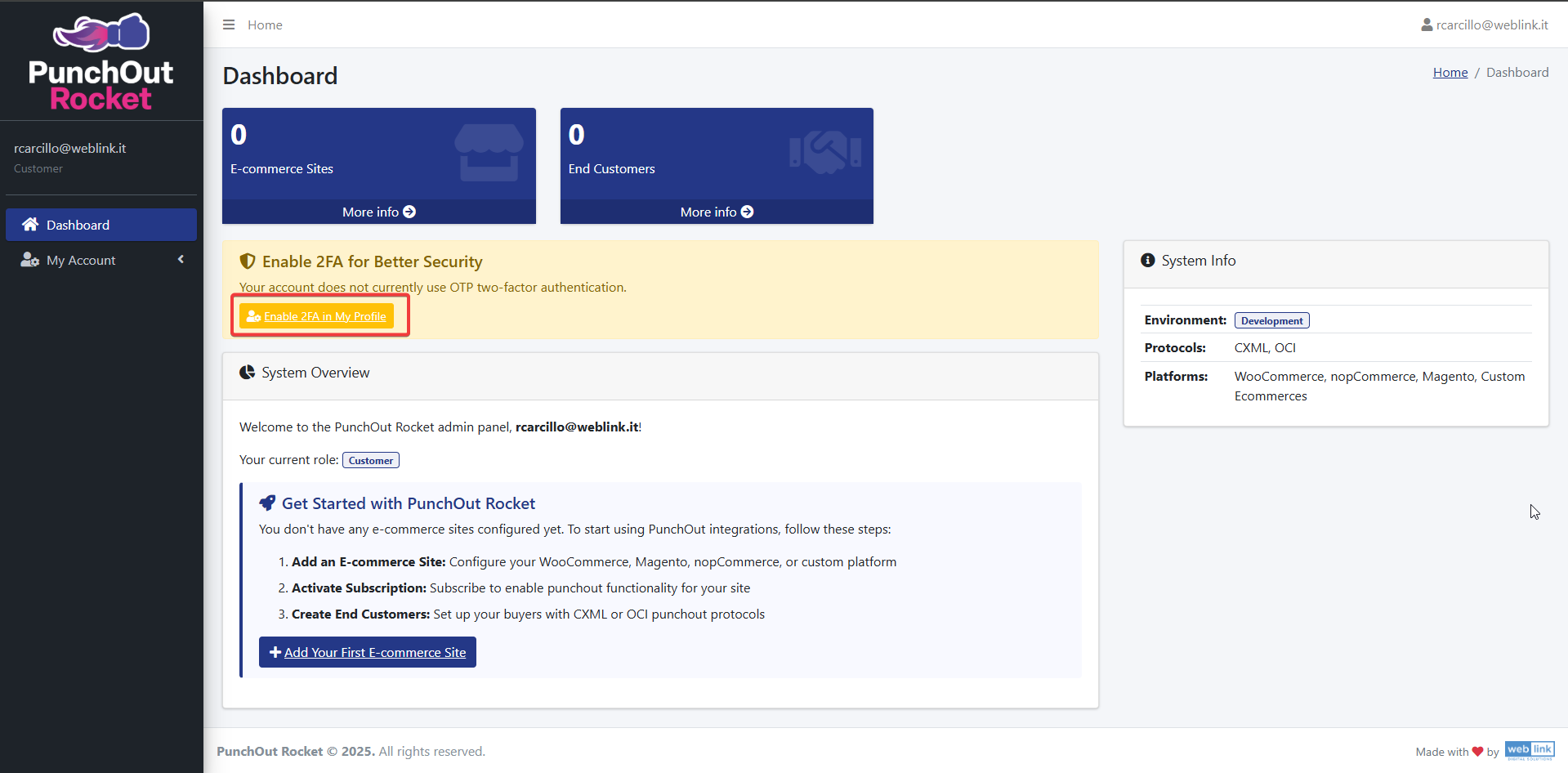Click Enable 2FA in My Profile button
This screenshot has width=1568, height=773.
tap(317, 316)
